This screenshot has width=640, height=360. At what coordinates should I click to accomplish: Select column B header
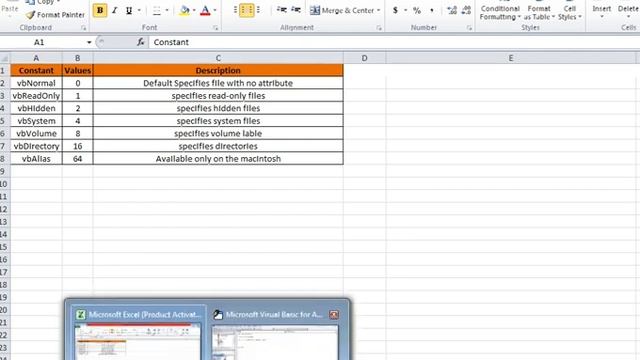78,58
